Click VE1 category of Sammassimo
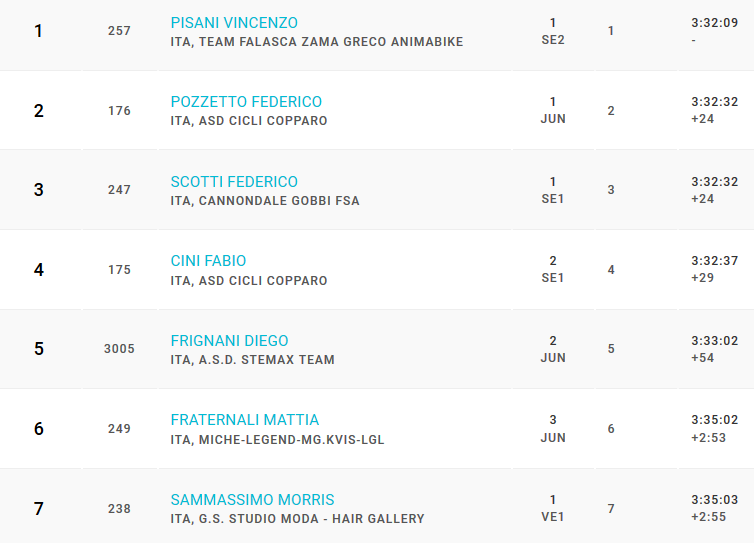 (553, 517)
